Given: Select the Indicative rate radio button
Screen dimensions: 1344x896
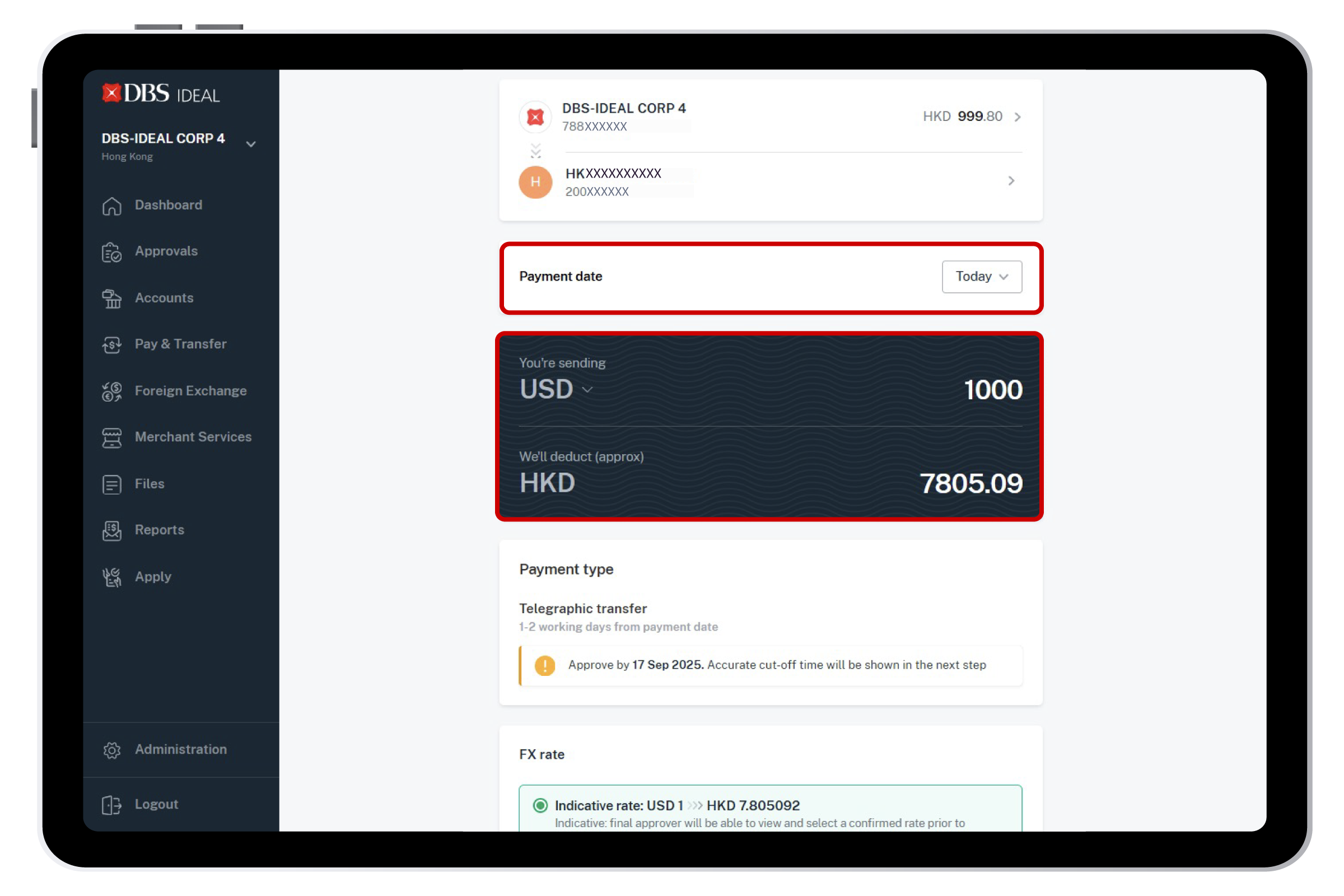Looking at the screenshot, I should (x=540, y=805).
